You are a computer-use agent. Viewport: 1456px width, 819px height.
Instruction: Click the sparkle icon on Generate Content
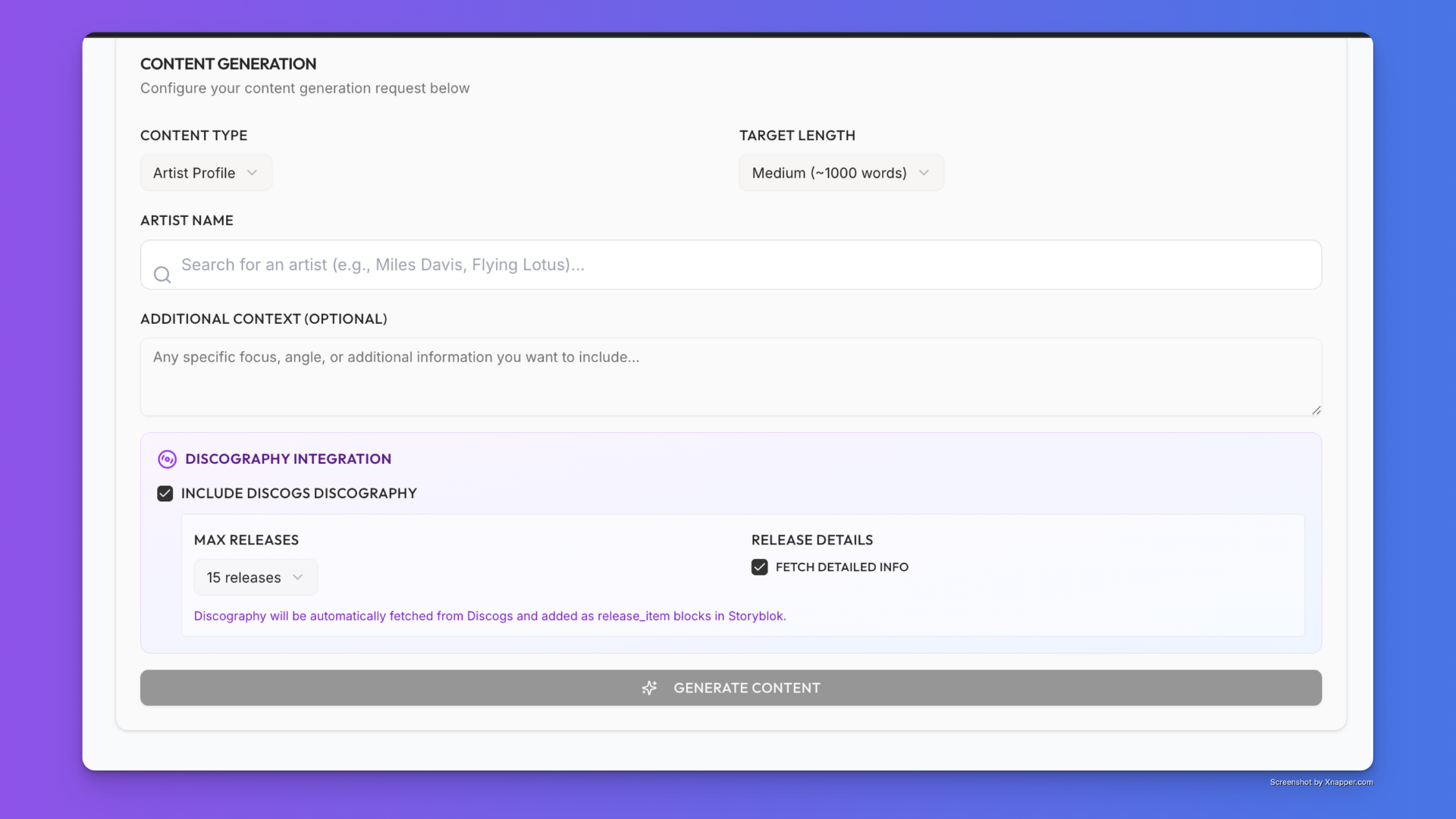click(649, 688)
